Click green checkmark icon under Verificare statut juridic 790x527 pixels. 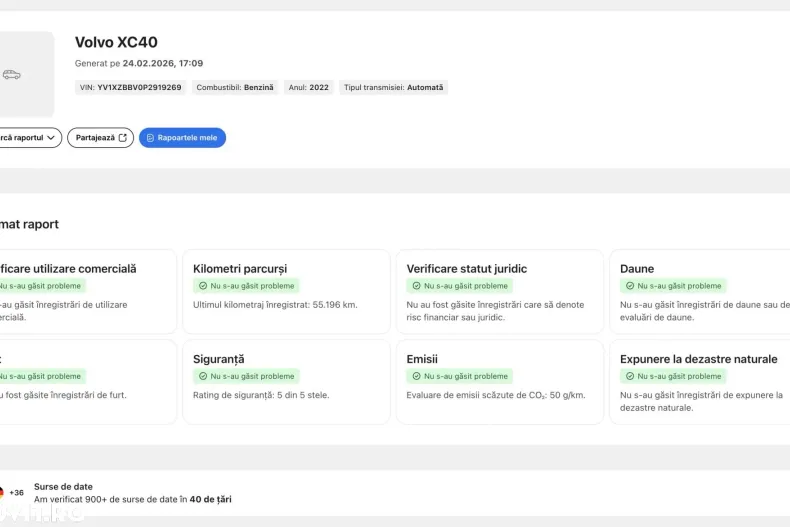point(416,286)
